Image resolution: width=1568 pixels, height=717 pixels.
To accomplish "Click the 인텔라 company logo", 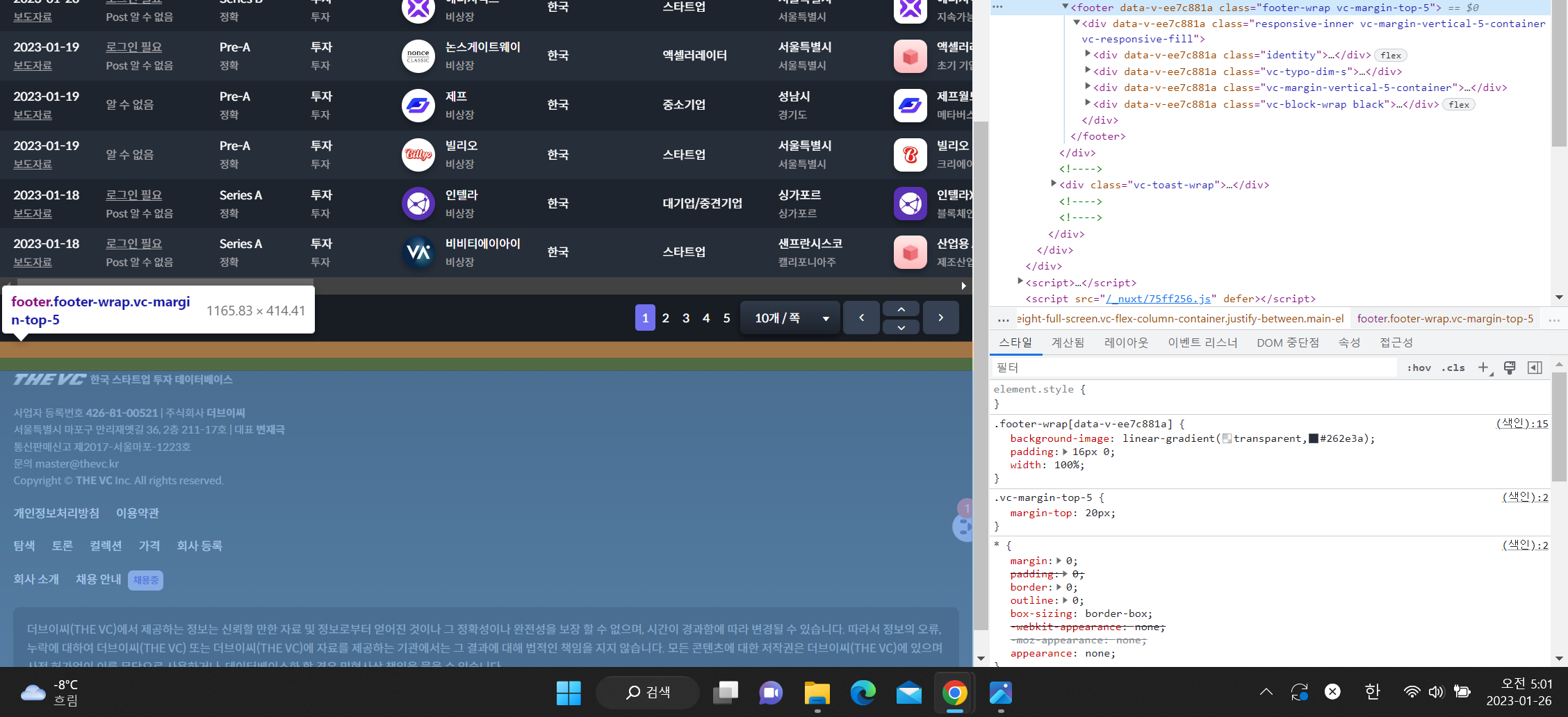I will coord(418,204).
